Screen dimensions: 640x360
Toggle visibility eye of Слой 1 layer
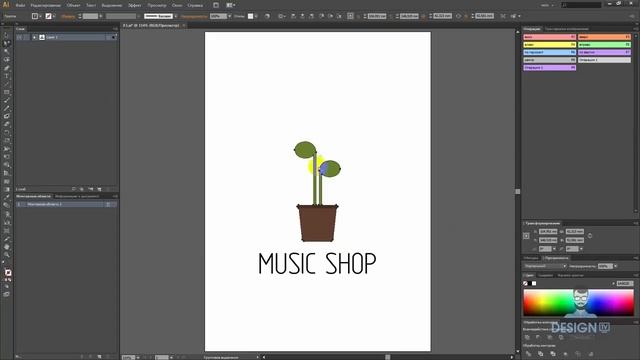pyautogui.click(x=19, y=37)
